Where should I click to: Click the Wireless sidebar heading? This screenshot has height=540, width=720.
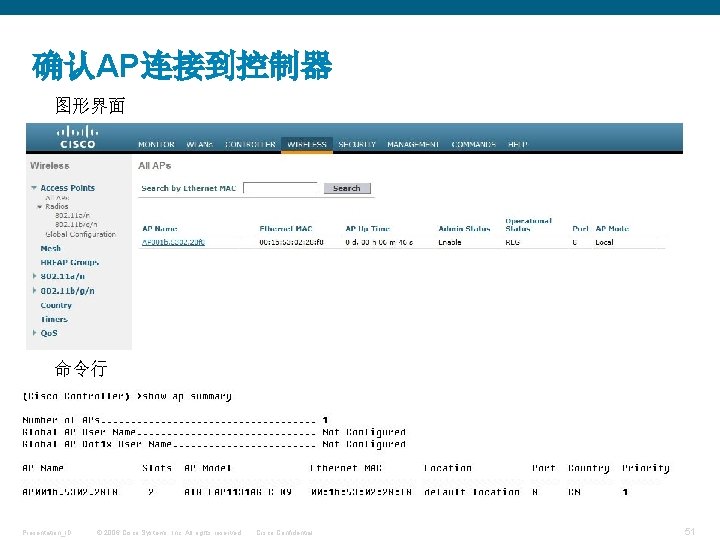pyautogui.click(x=50, y=166)
